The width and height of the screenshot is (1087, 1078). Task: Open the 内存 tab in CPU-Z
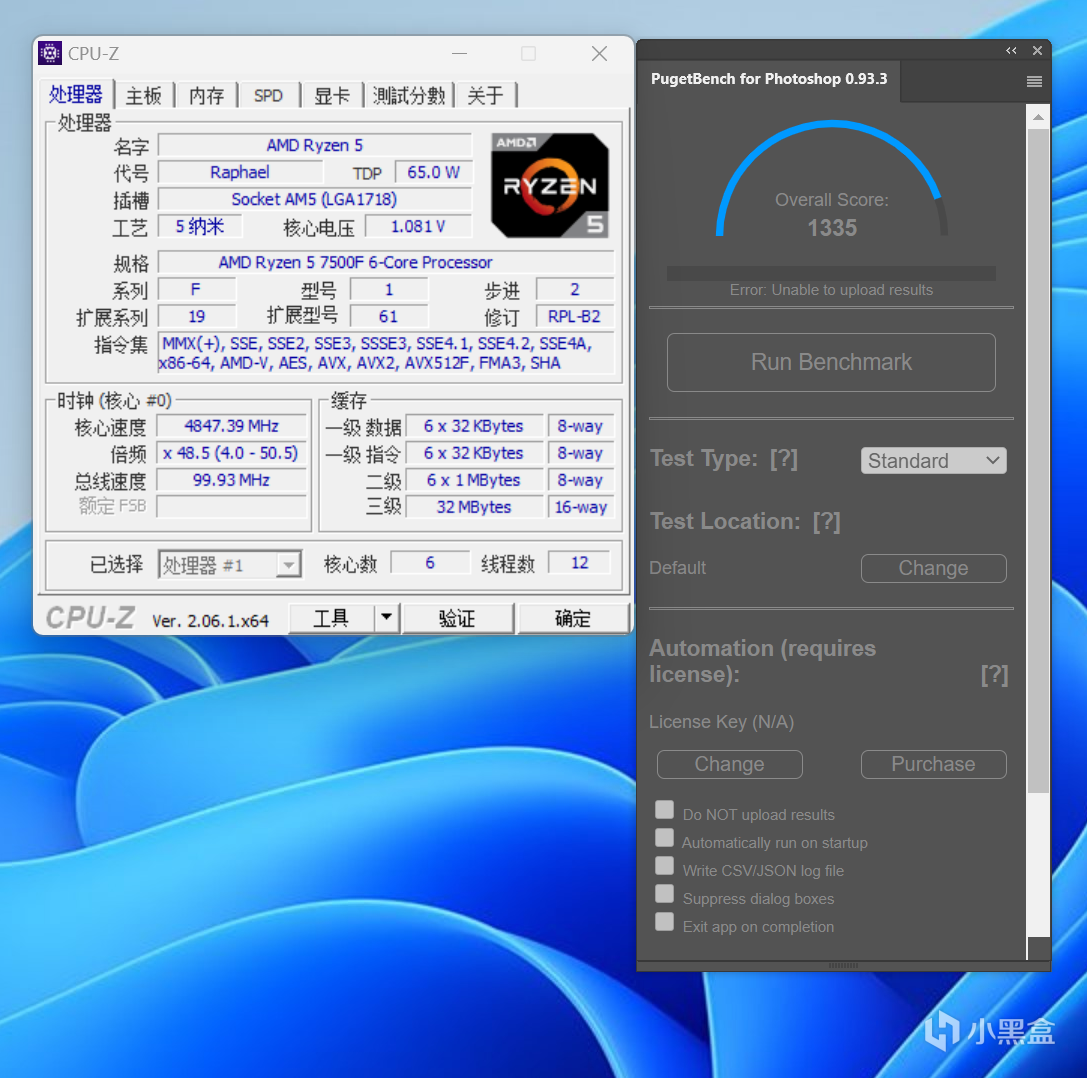click(x=207, y=96)
